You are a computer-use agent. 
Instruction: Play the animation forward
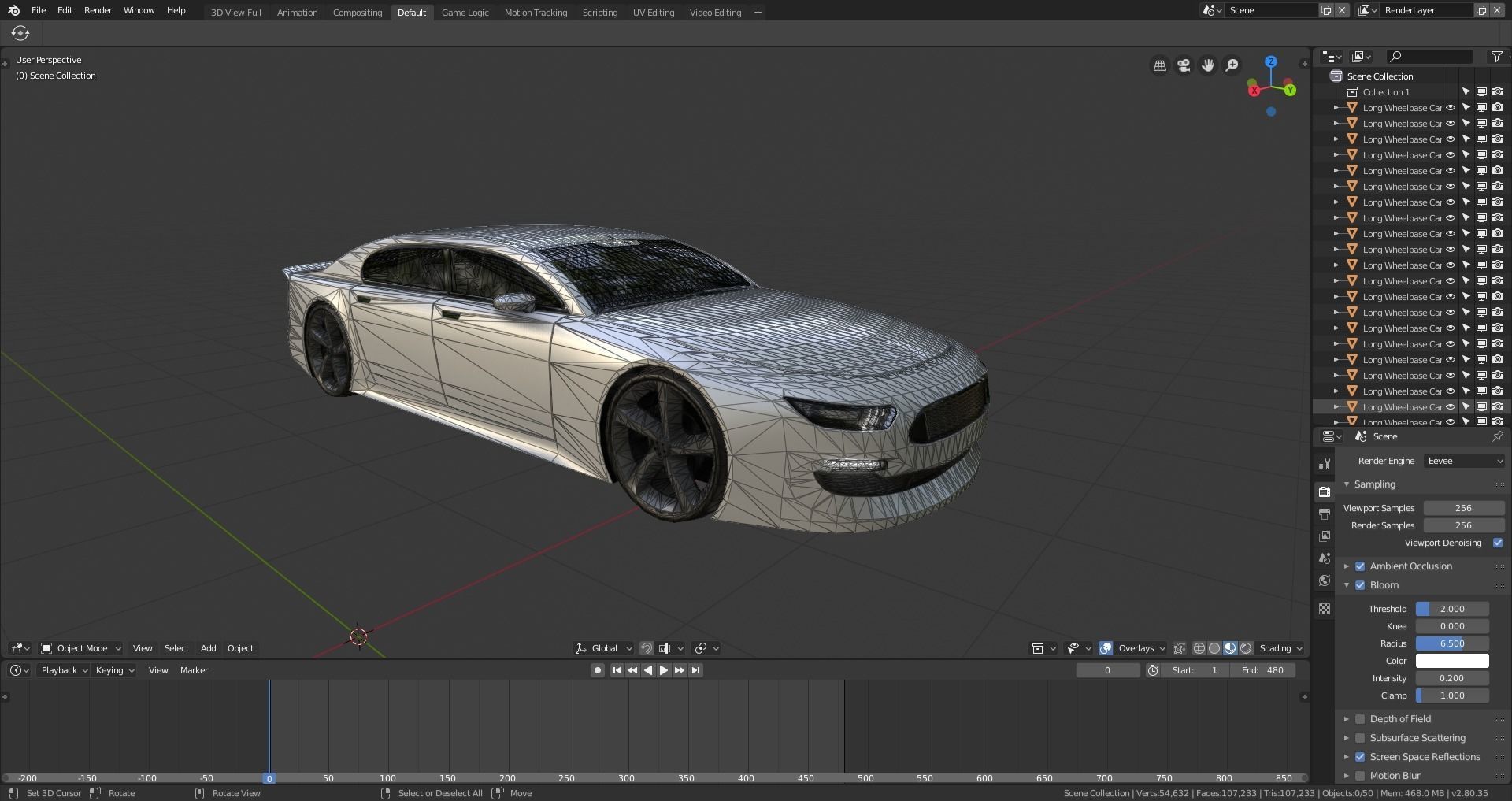click(x=663, y=670)
